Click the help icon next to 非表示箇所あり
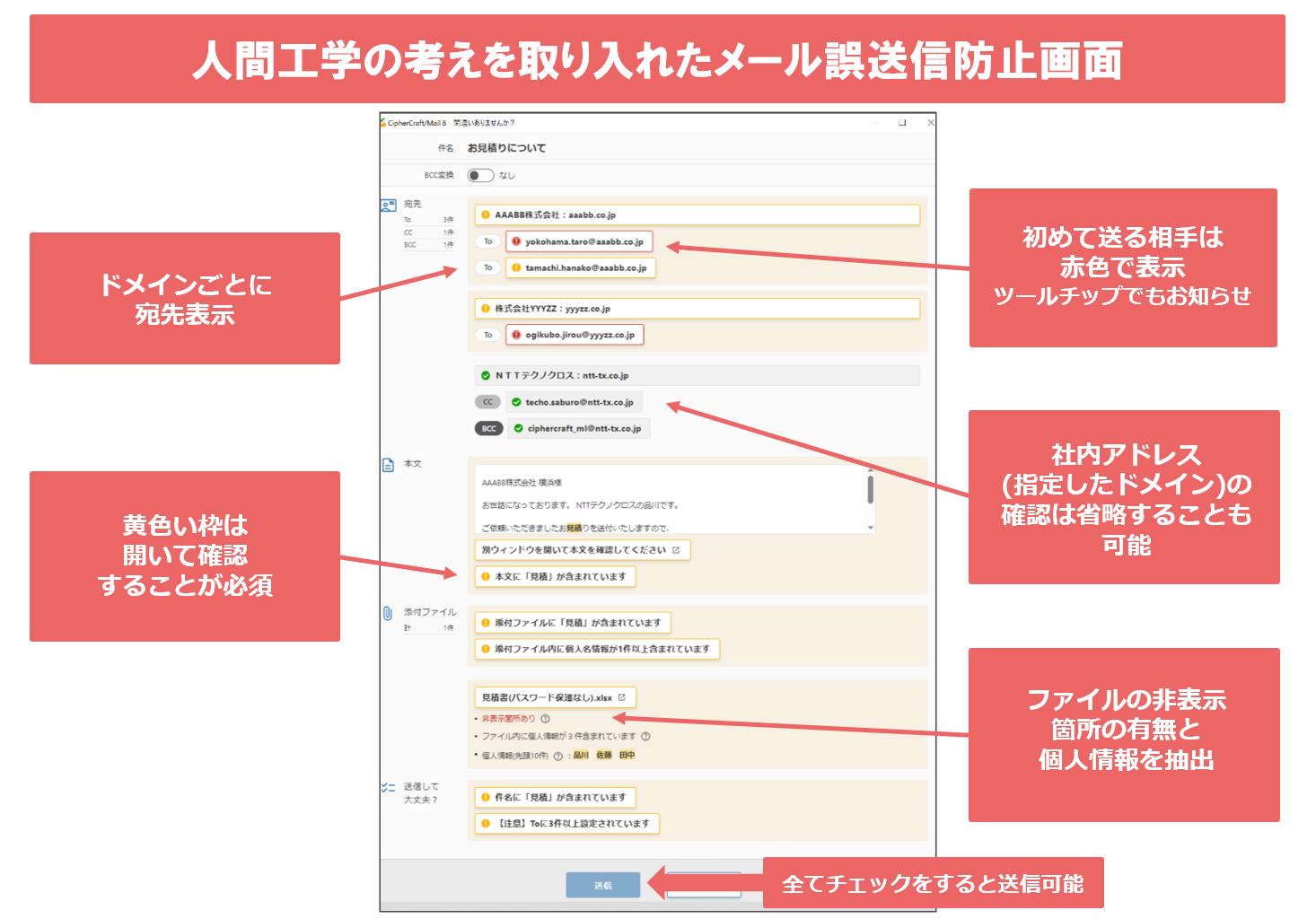The width and height of the screenshot is (1316, 919). 545,719
